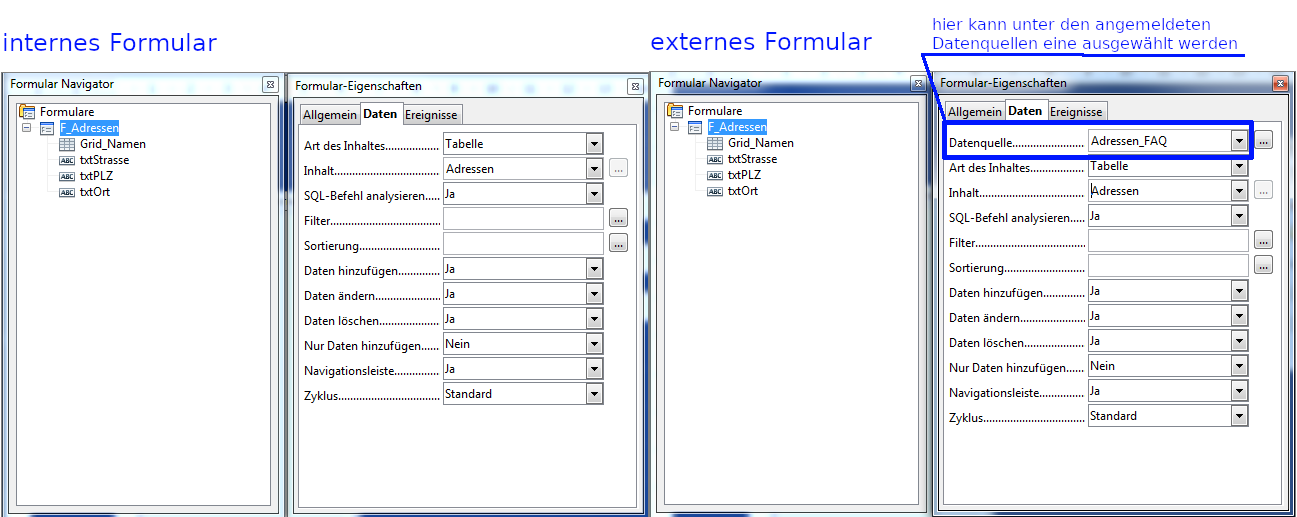Collapse F_Adressen node in internal navigator
Screen dimensions: 1297x517
click(x=27, y=128)
